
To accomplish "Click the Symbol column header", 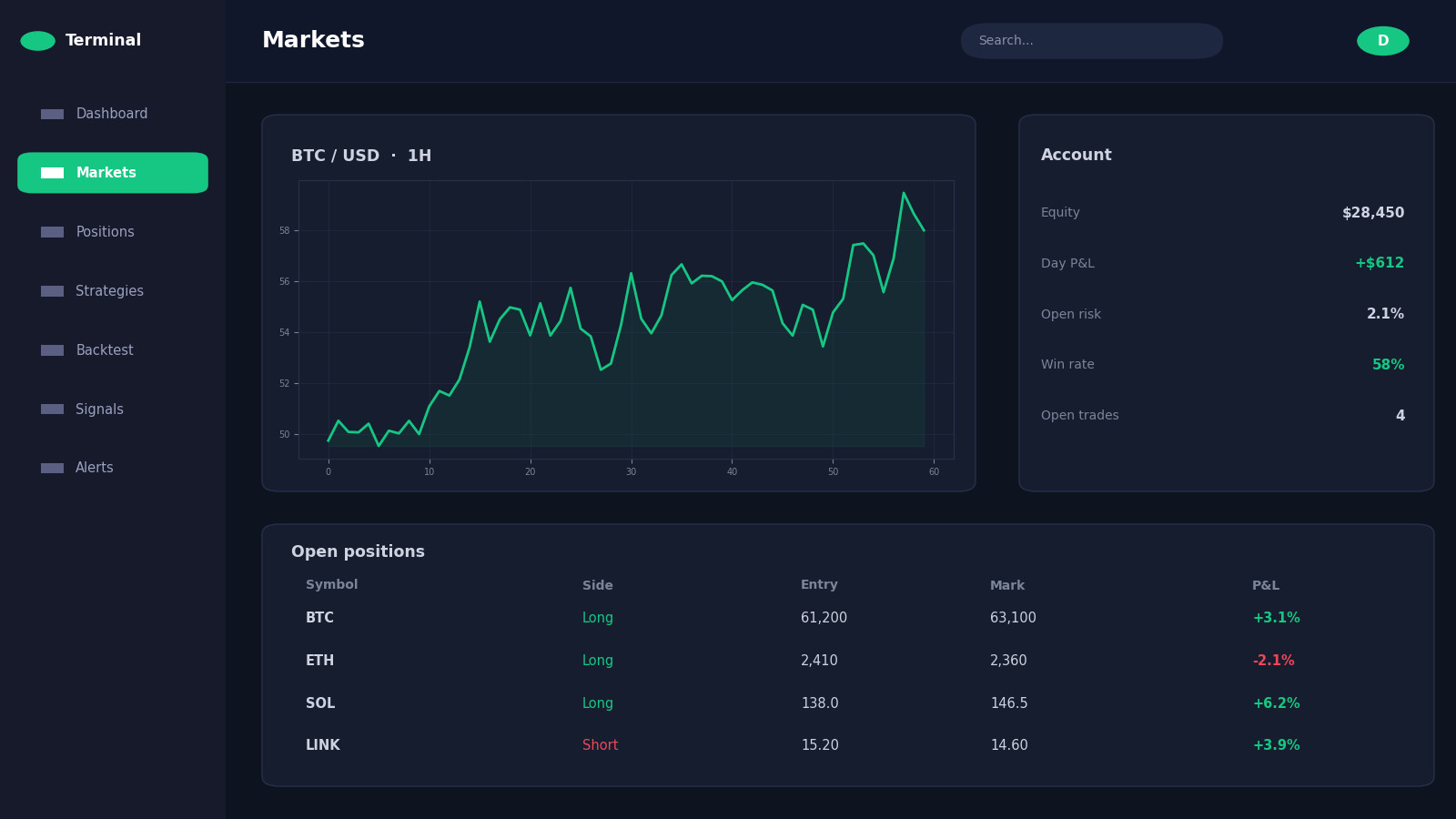I will [331, 585].
